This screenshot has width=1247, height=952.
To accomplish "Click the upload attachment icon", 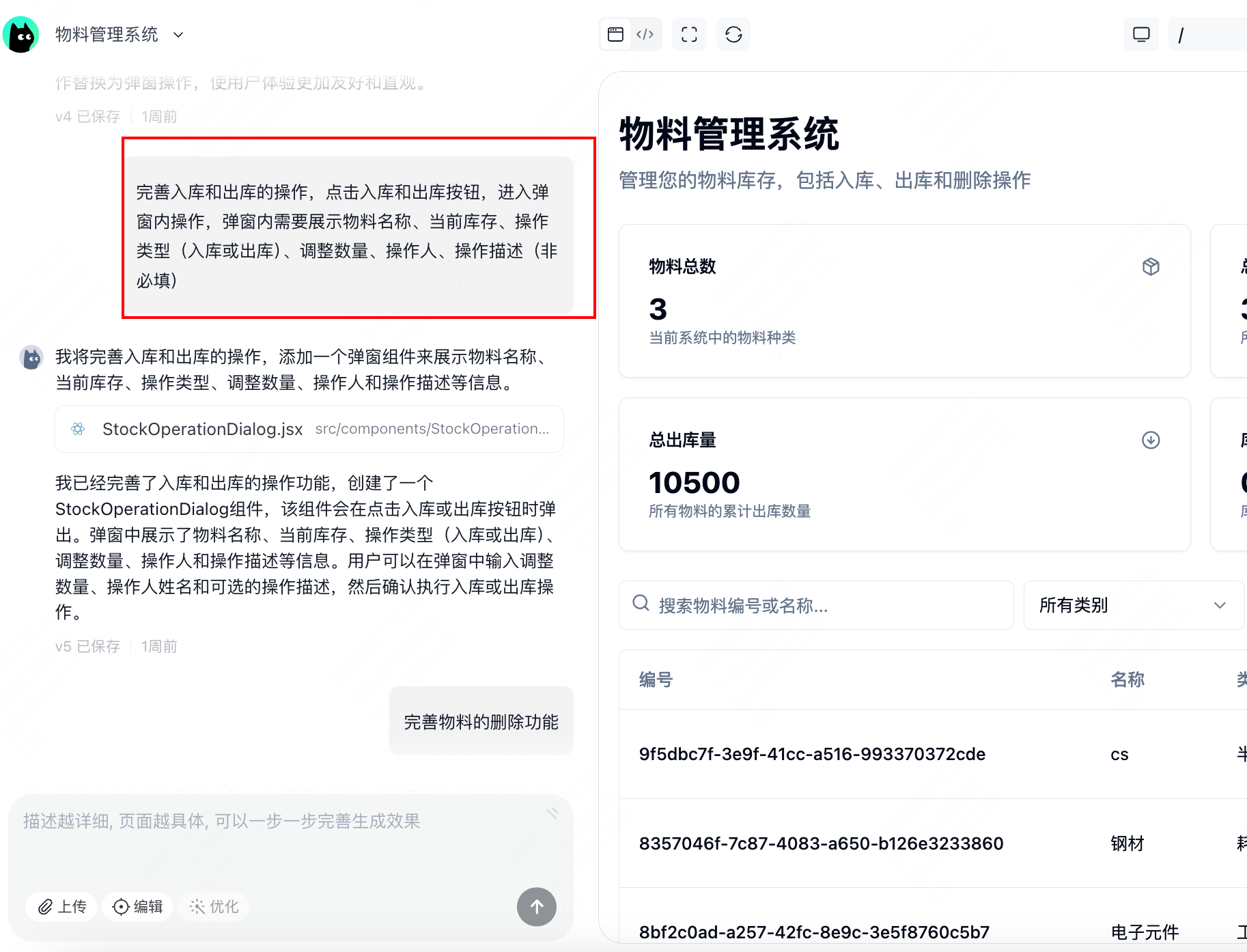I will pyautogui.click(x=61, y=906).
